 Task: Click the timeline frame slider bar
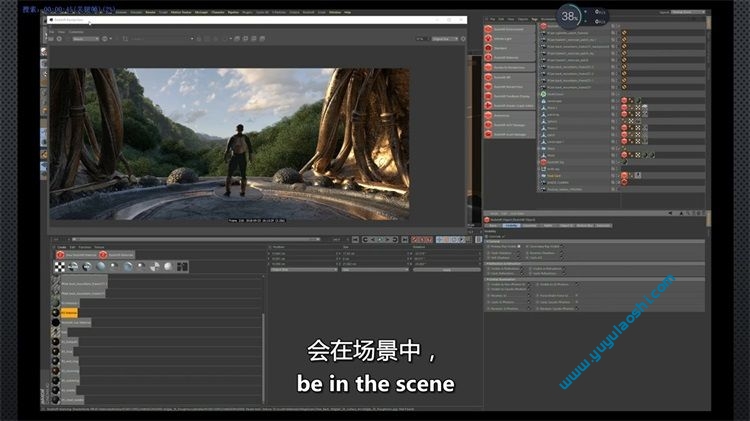pos(195,239)
